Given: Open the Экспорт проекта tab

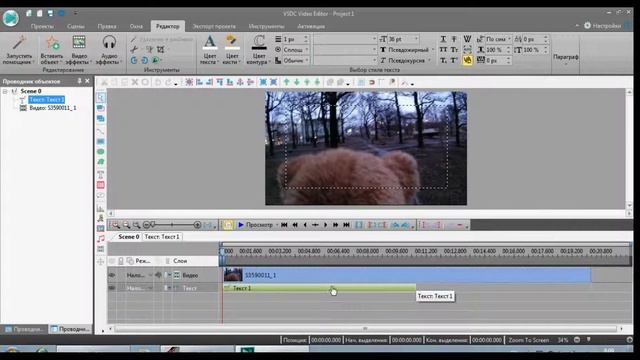Looking at the screenshot, I should click(214, 26).
